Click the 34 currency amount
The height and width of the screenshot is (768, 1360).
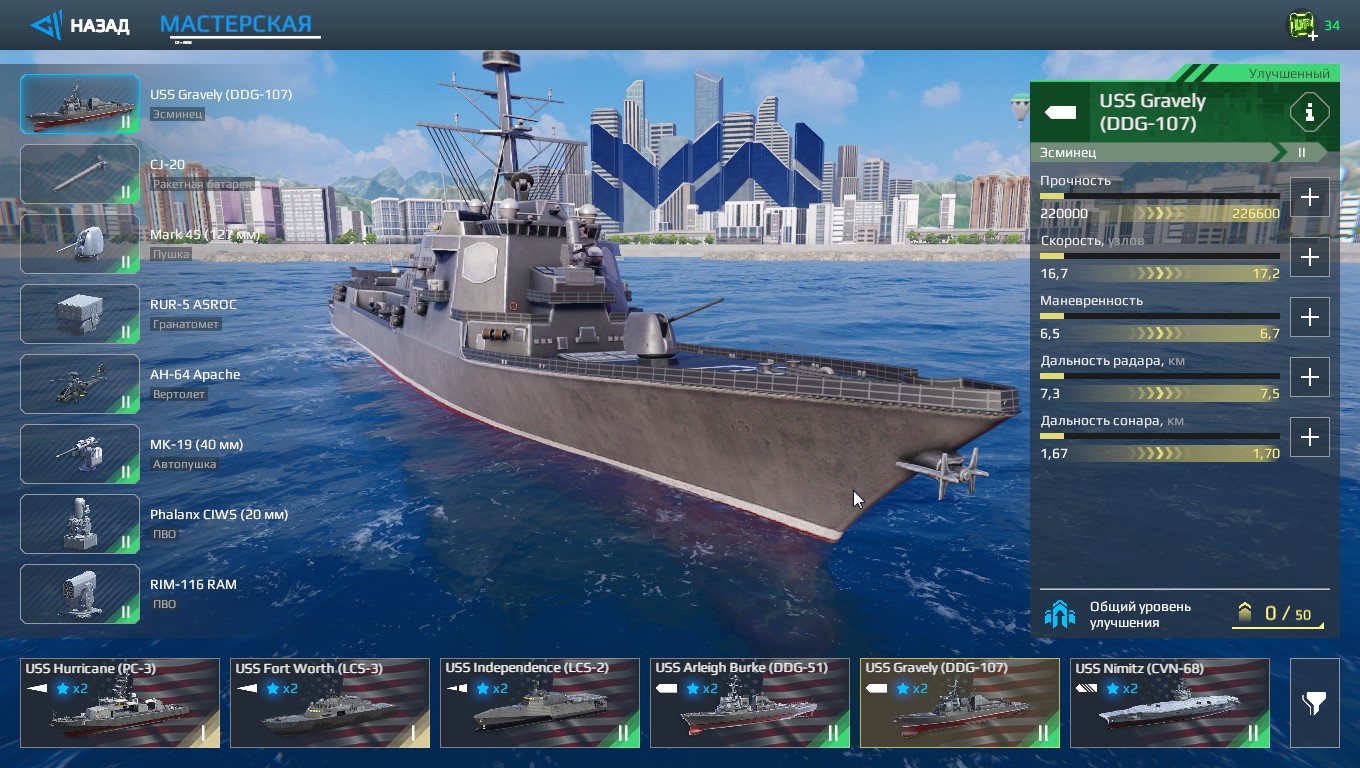(1332, 26)
